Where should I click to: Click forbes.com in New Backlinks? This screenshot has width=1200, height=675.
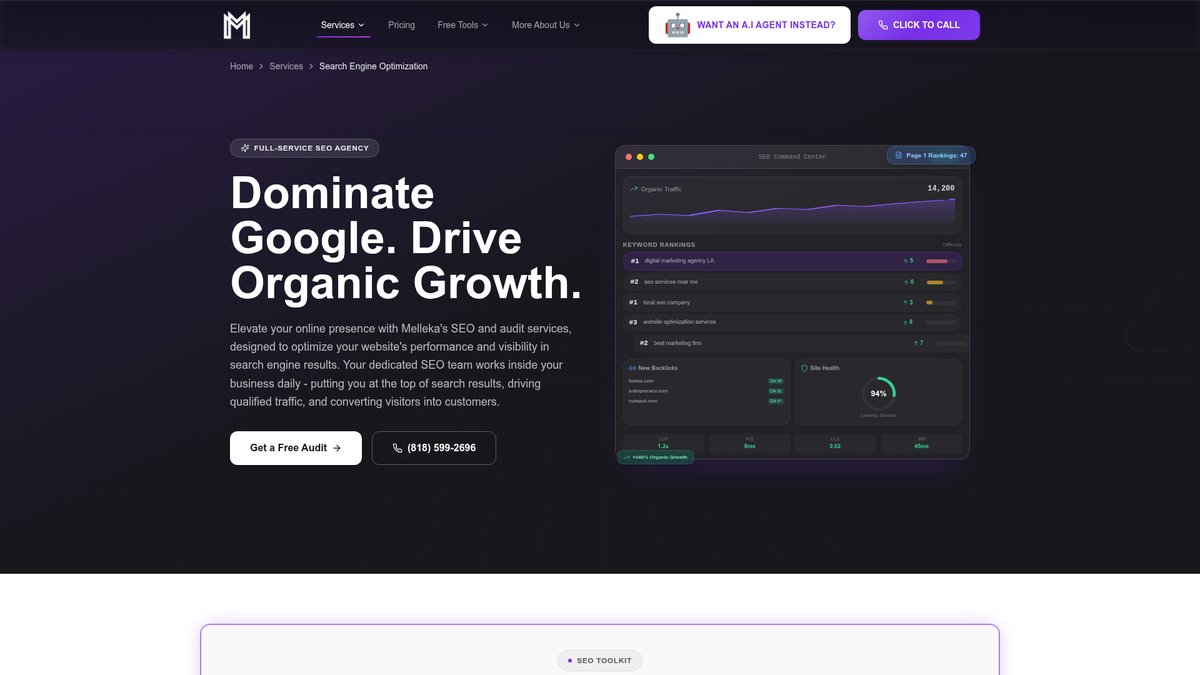641,381
